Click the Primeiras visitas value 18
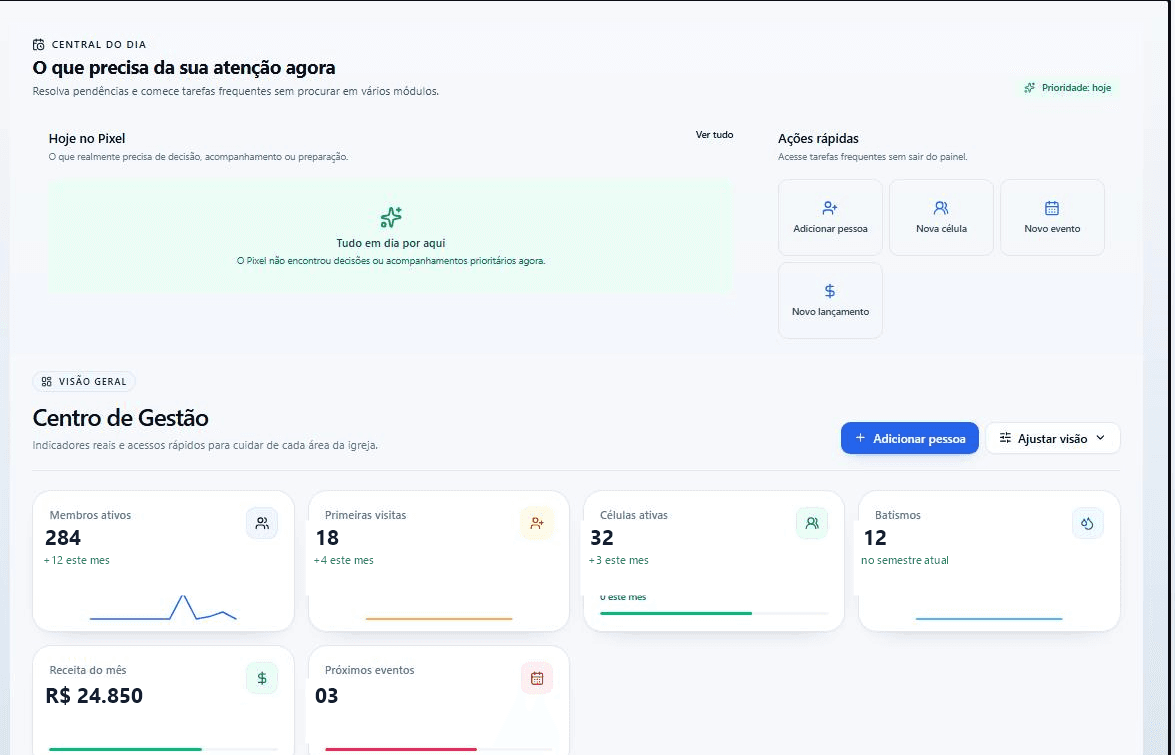The image size is (1175, 755). [327, 538]
